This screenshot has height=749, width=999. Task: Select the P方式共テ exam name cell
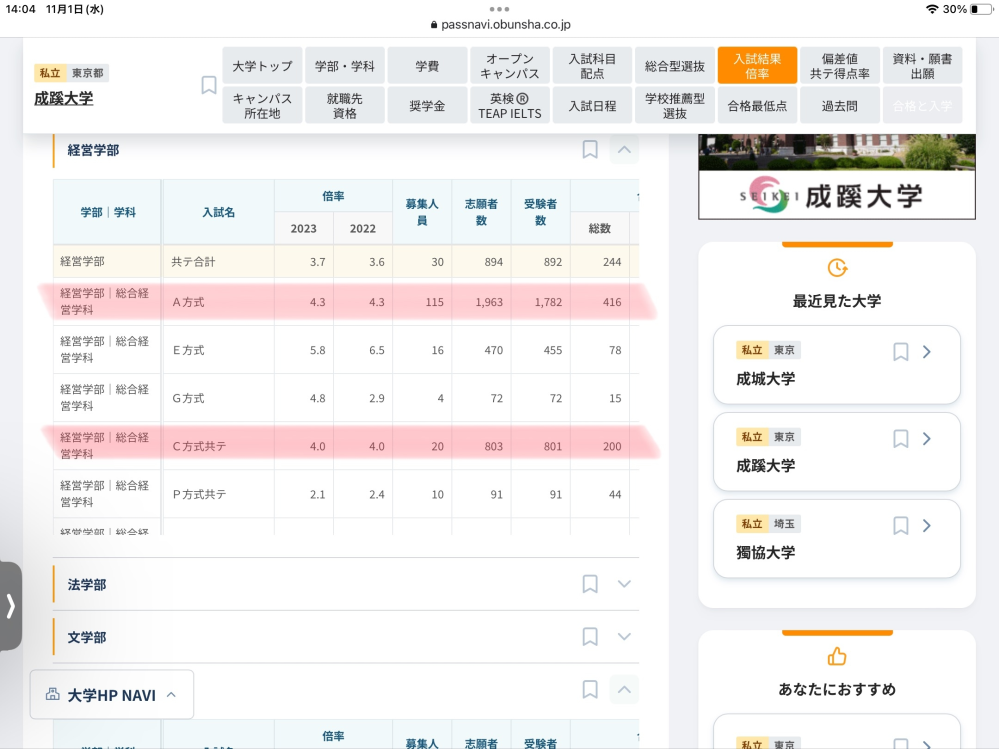click(219, 494)
